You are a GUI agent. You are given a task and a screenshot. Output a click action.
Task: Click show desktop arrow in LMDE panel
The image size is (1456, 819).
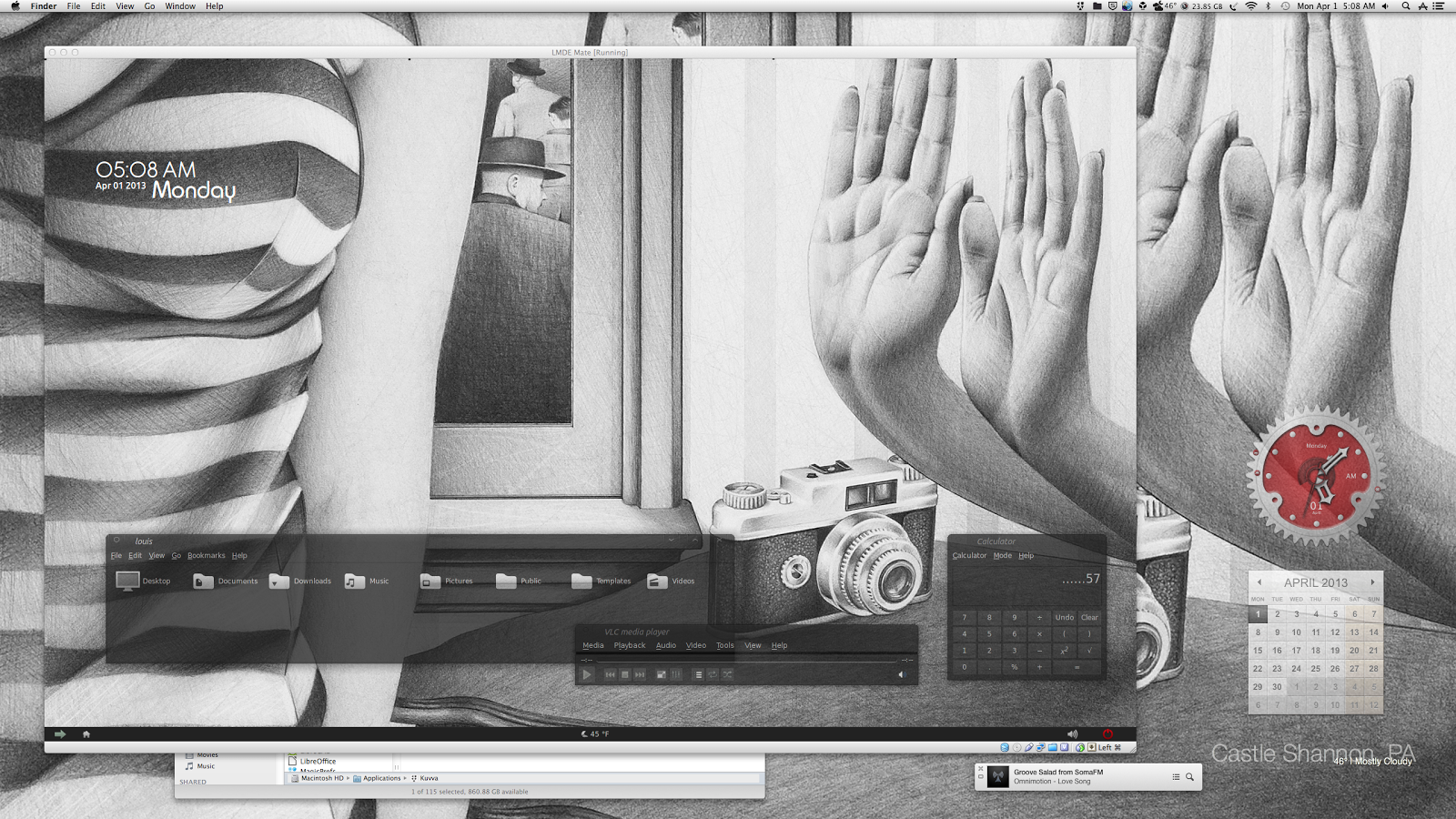pos(60,733)
